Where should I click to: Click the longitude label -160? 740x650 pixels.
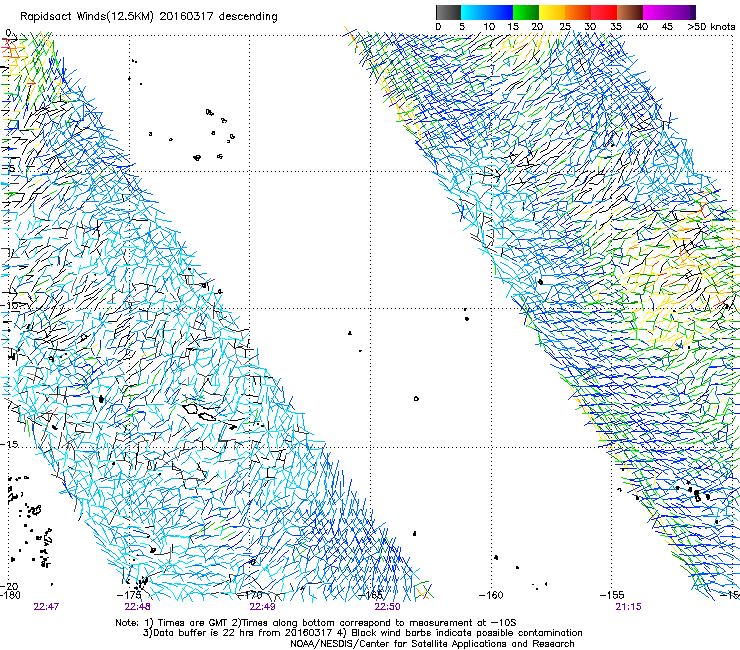(491, 595)
